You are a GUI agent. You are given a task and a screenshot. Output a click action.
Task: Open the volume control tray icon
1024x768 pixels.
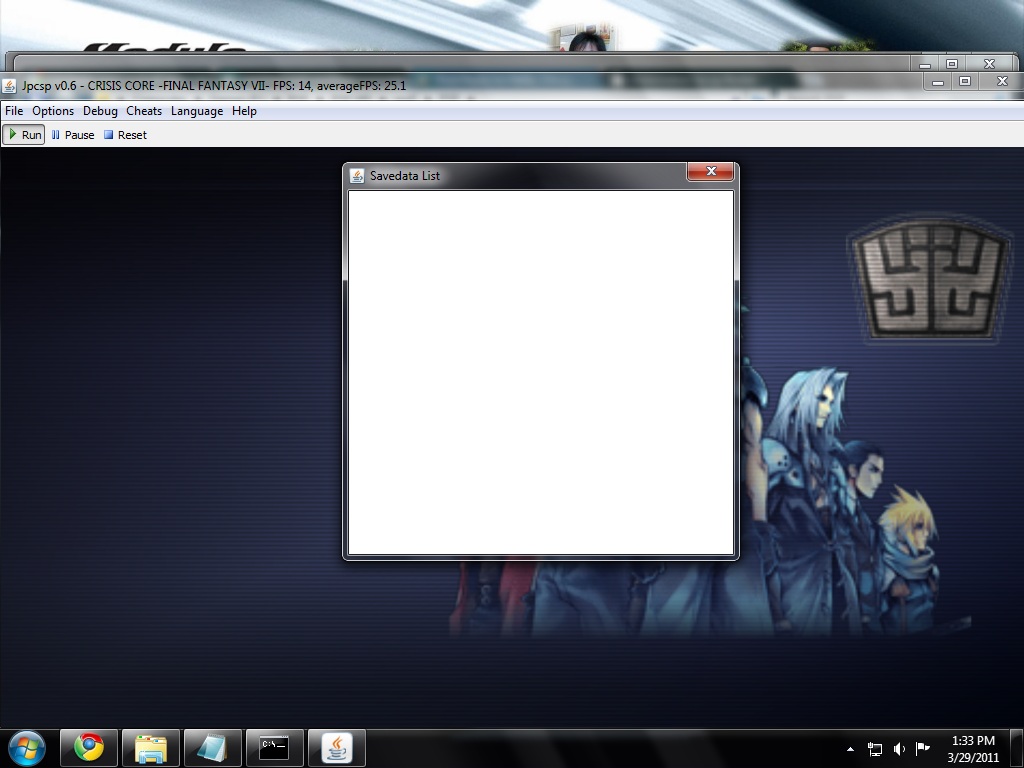tap(899, 749)
